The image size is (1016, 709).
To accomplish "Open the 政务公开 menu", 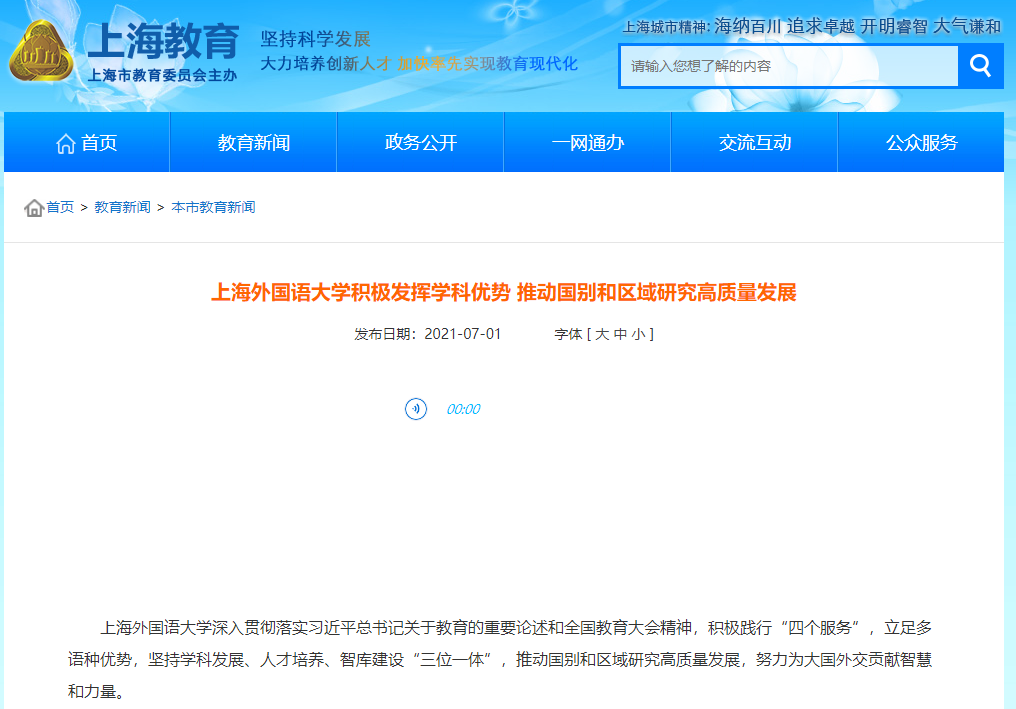I will [420, 143].
